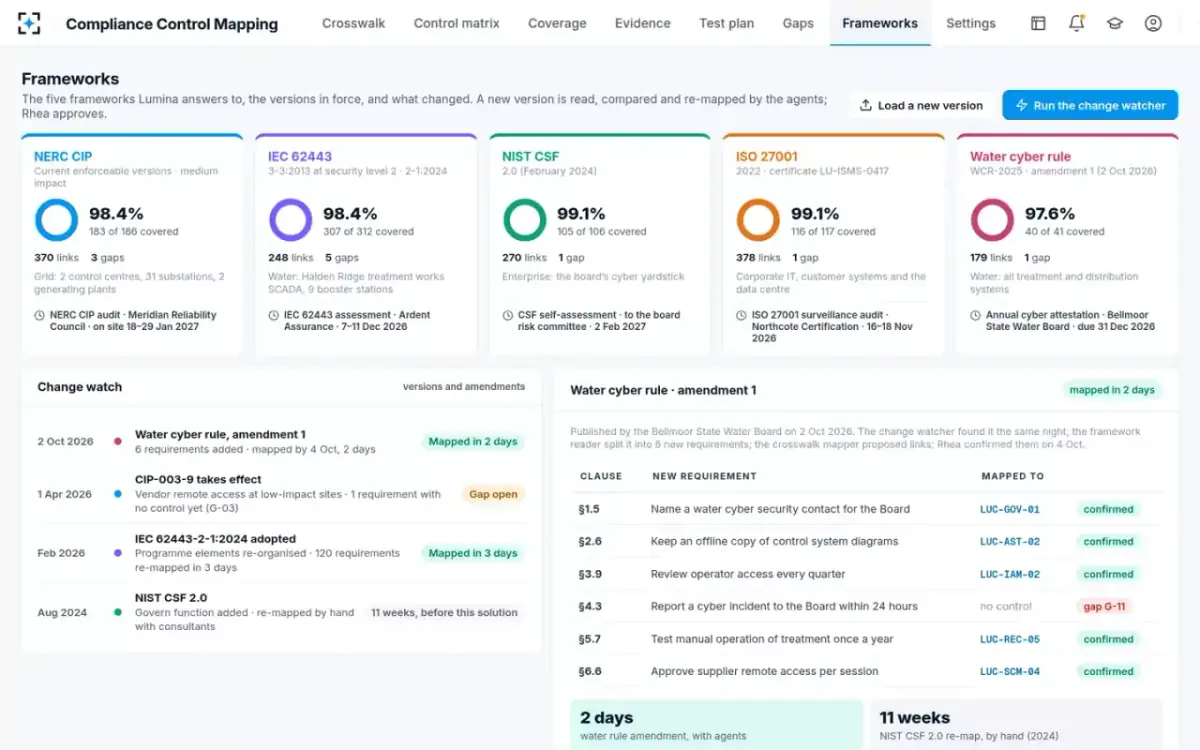This screenshot has height=750, width=1200.
Task: Open mapped control LUC-AST-02
Action: [1010, 542]
